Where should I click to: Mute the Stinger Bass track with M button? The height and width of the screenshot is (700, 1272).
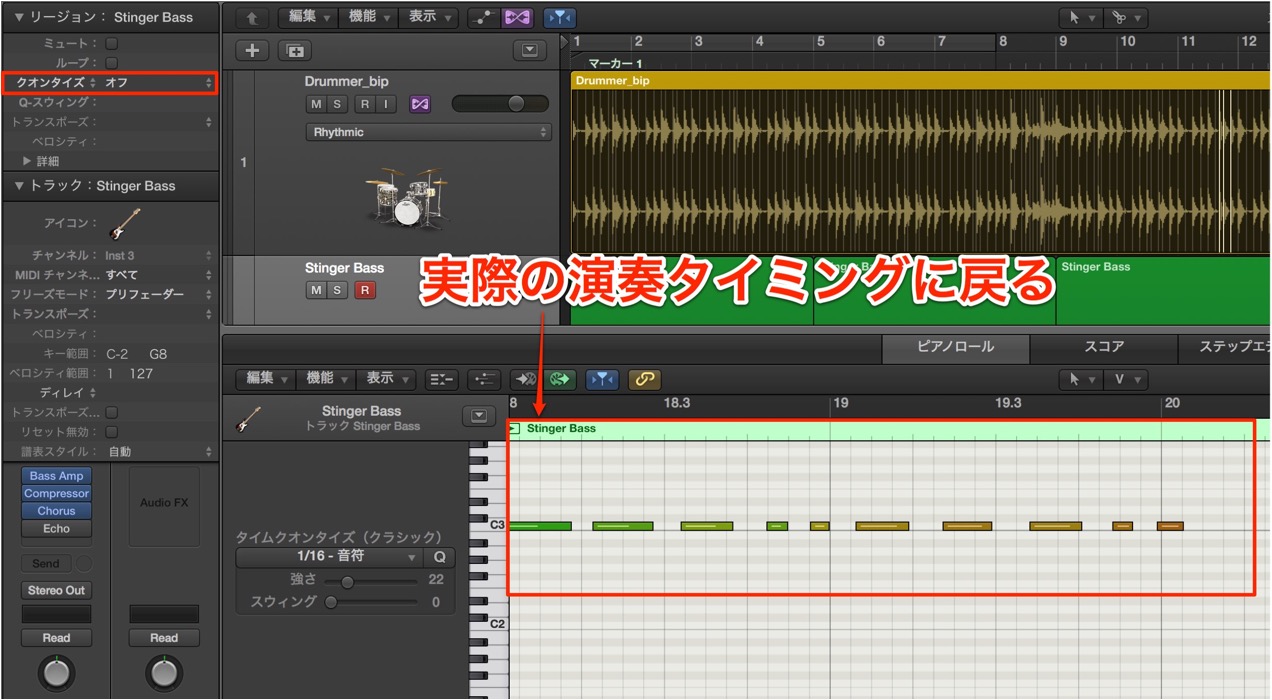click(x=316, y=290)
